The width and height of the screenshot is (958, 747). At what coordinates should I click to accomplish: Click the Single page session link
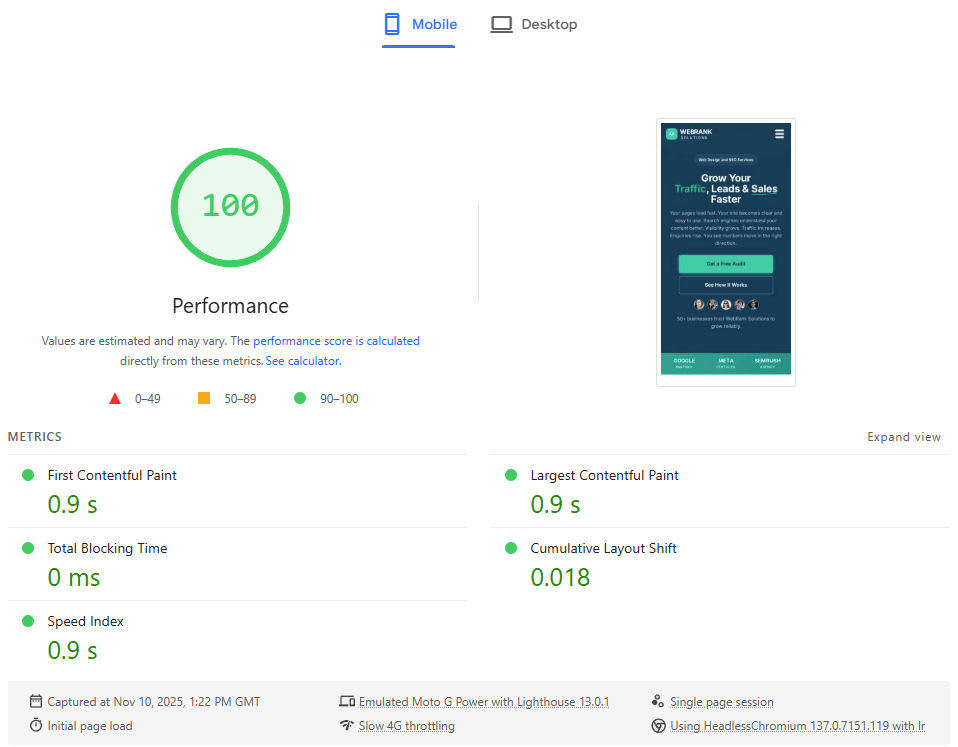click(x=721, y=702)
